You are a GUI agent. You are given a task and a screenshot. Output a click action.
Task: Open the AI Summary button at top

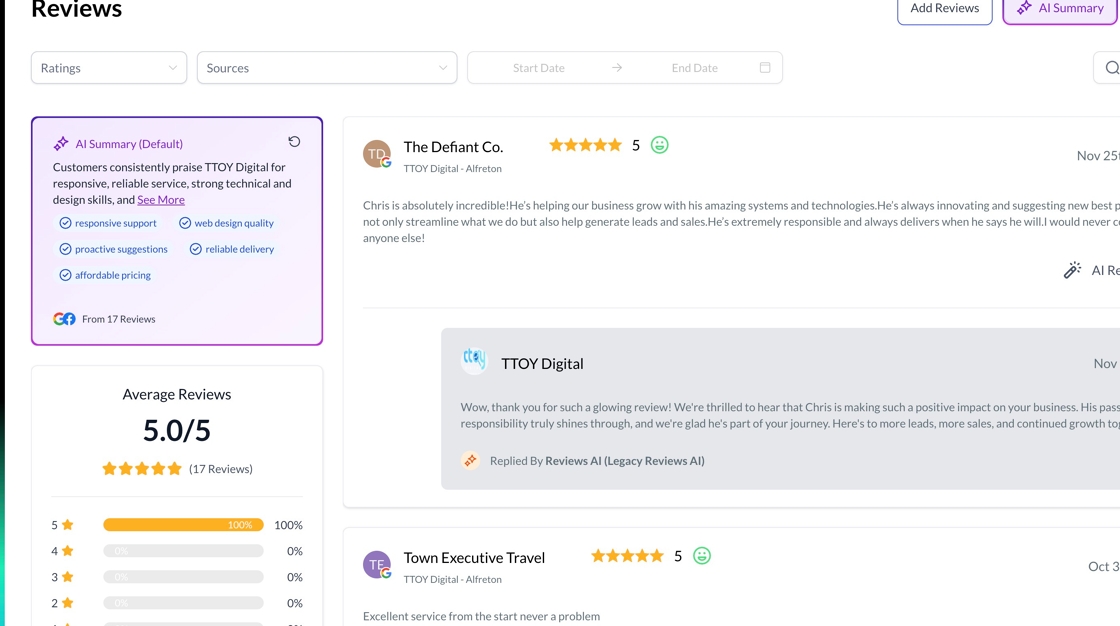pyautogui.click(x=1061, y=9)
